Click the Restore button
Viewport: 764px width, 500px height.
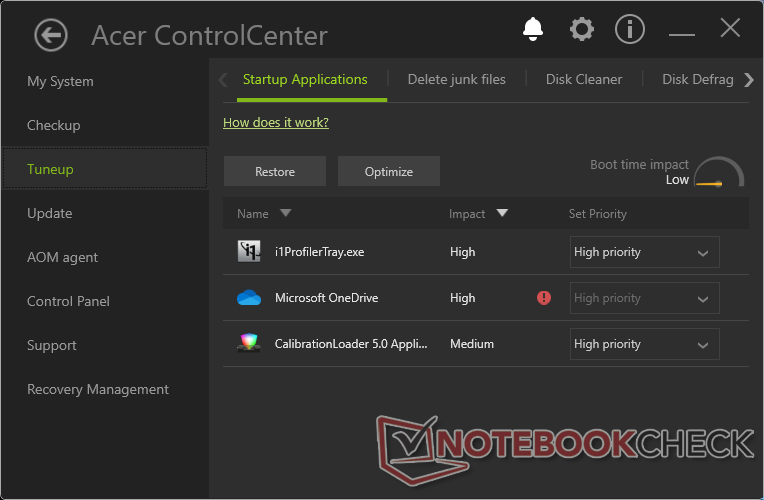275,171
